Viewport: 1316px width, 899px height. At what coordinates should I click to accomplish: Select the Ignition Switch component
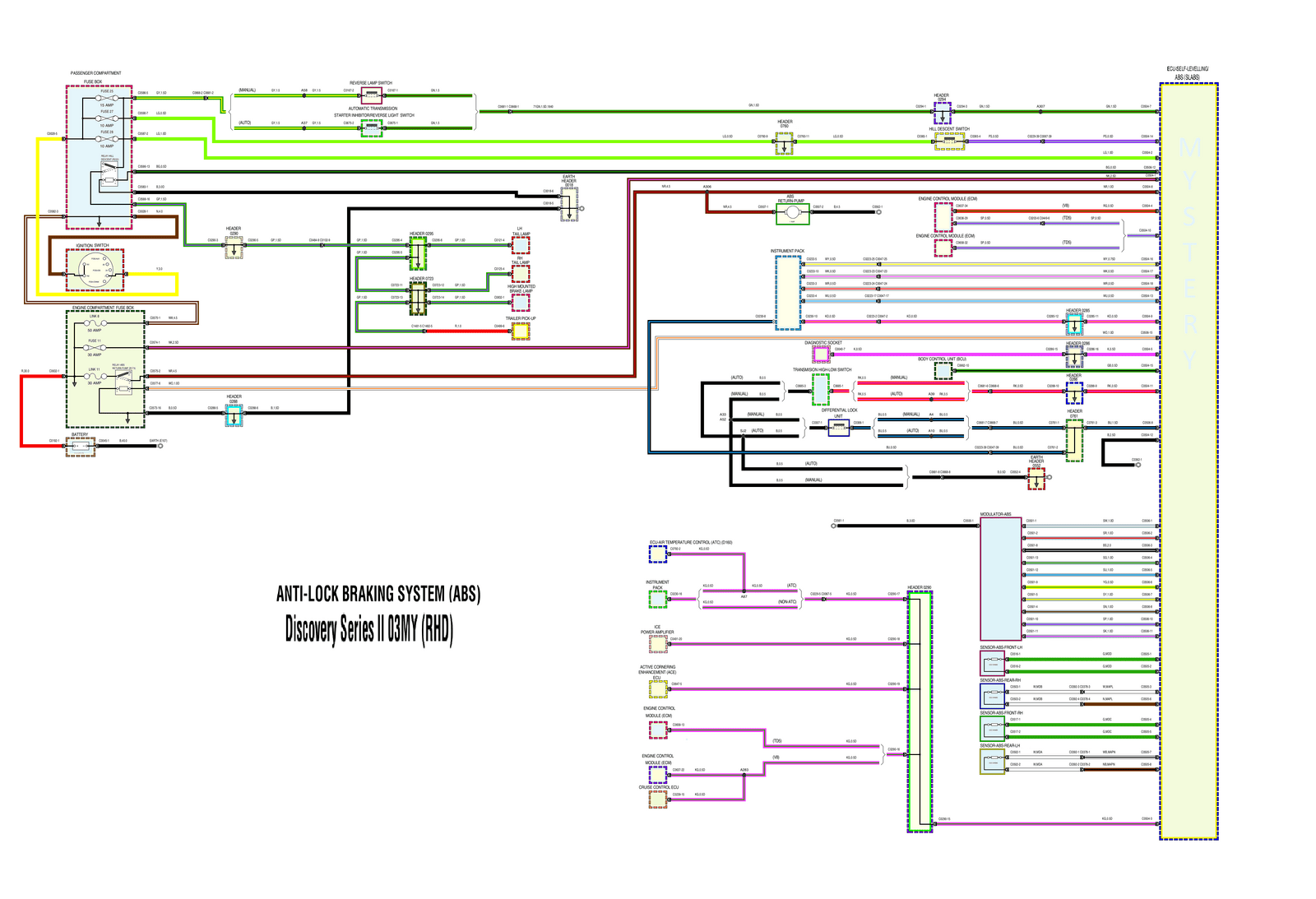point(95,270)
